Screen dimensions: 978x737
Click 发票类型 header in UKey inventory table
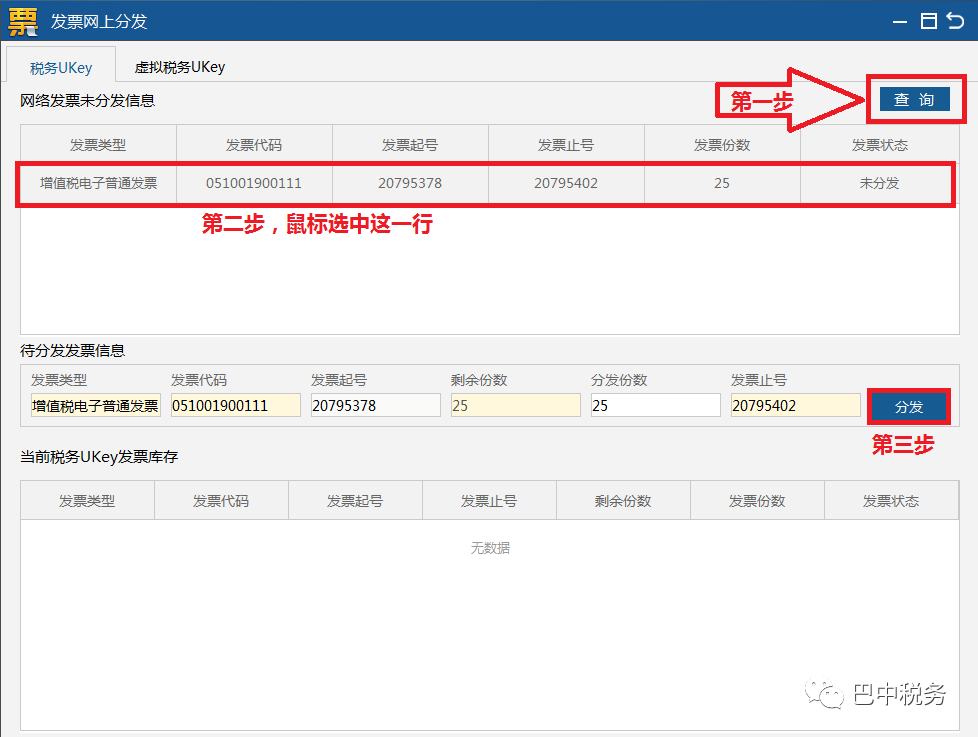87,501
